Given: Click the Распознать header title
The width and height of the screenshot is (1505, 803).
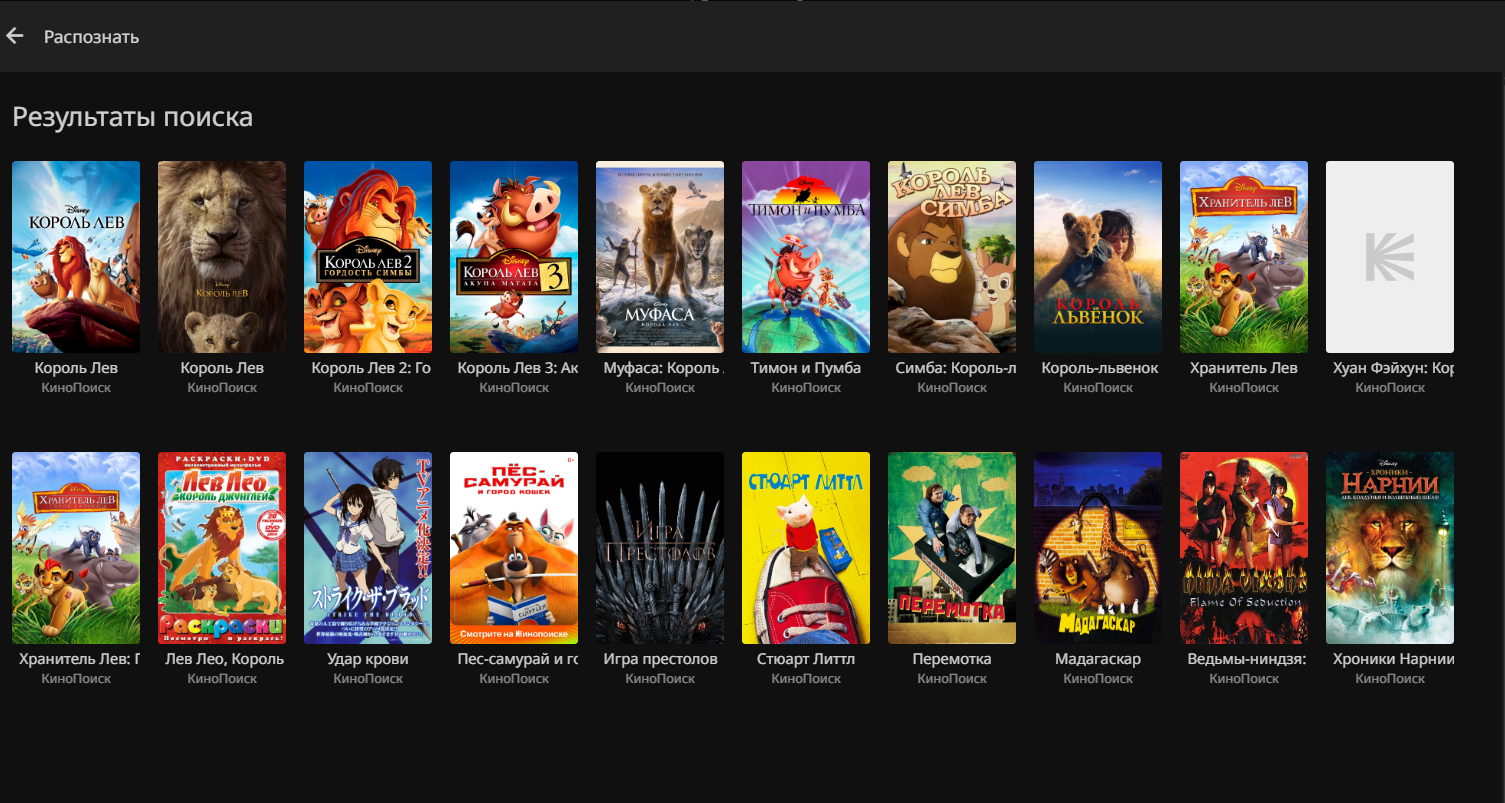Looking at the screenshot, I should point(91,37).
